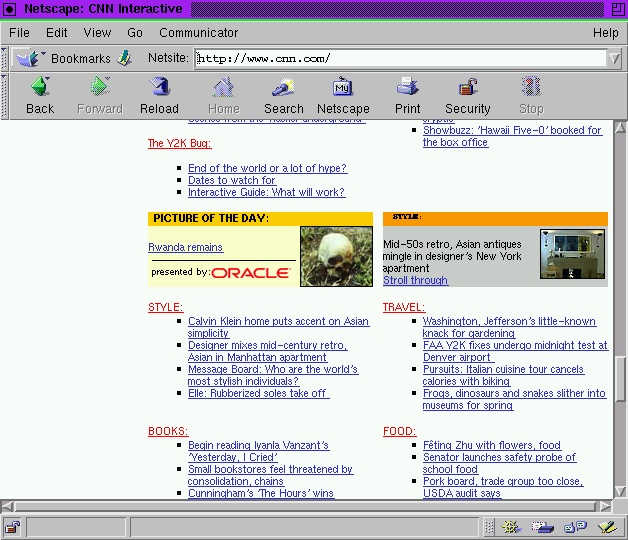The image size is (628, 540).
Task: Open Cunningham's The Hours wins link
Action: click(261, 493)
